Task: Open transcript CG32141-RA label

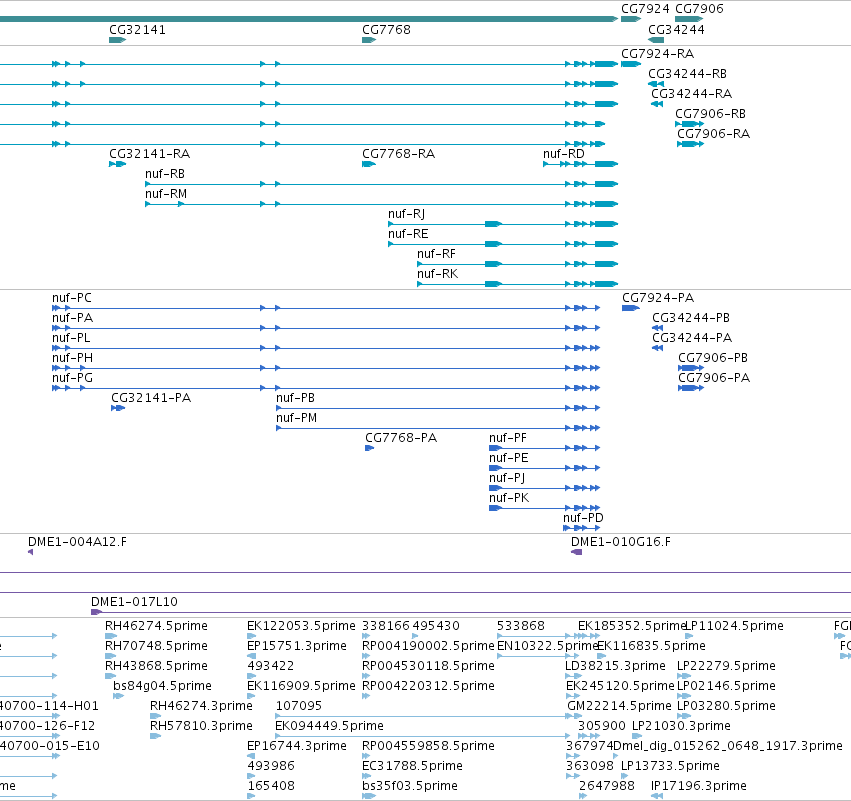Action: click(x=150, y=154)
